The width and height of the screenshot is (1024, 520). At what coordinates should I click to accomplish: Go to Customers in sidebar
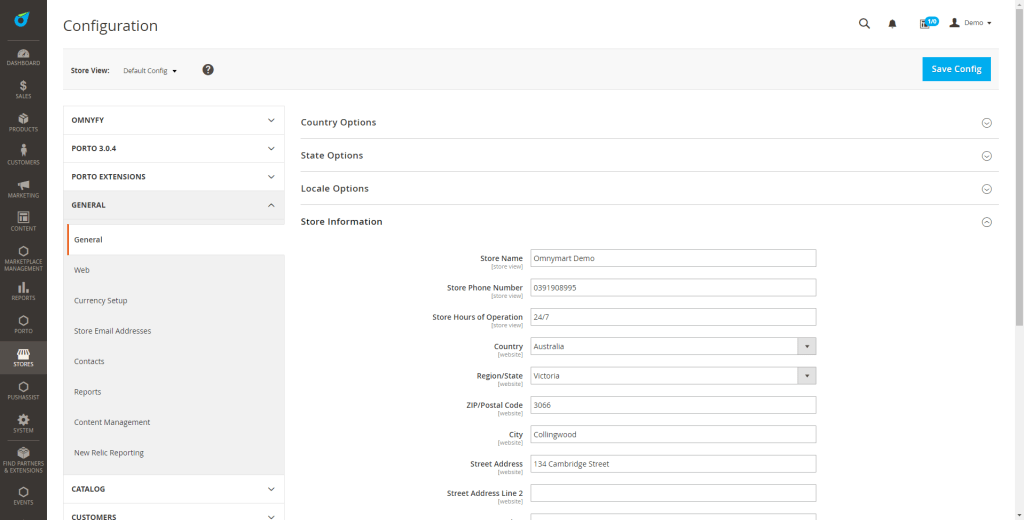coord(23,155)
